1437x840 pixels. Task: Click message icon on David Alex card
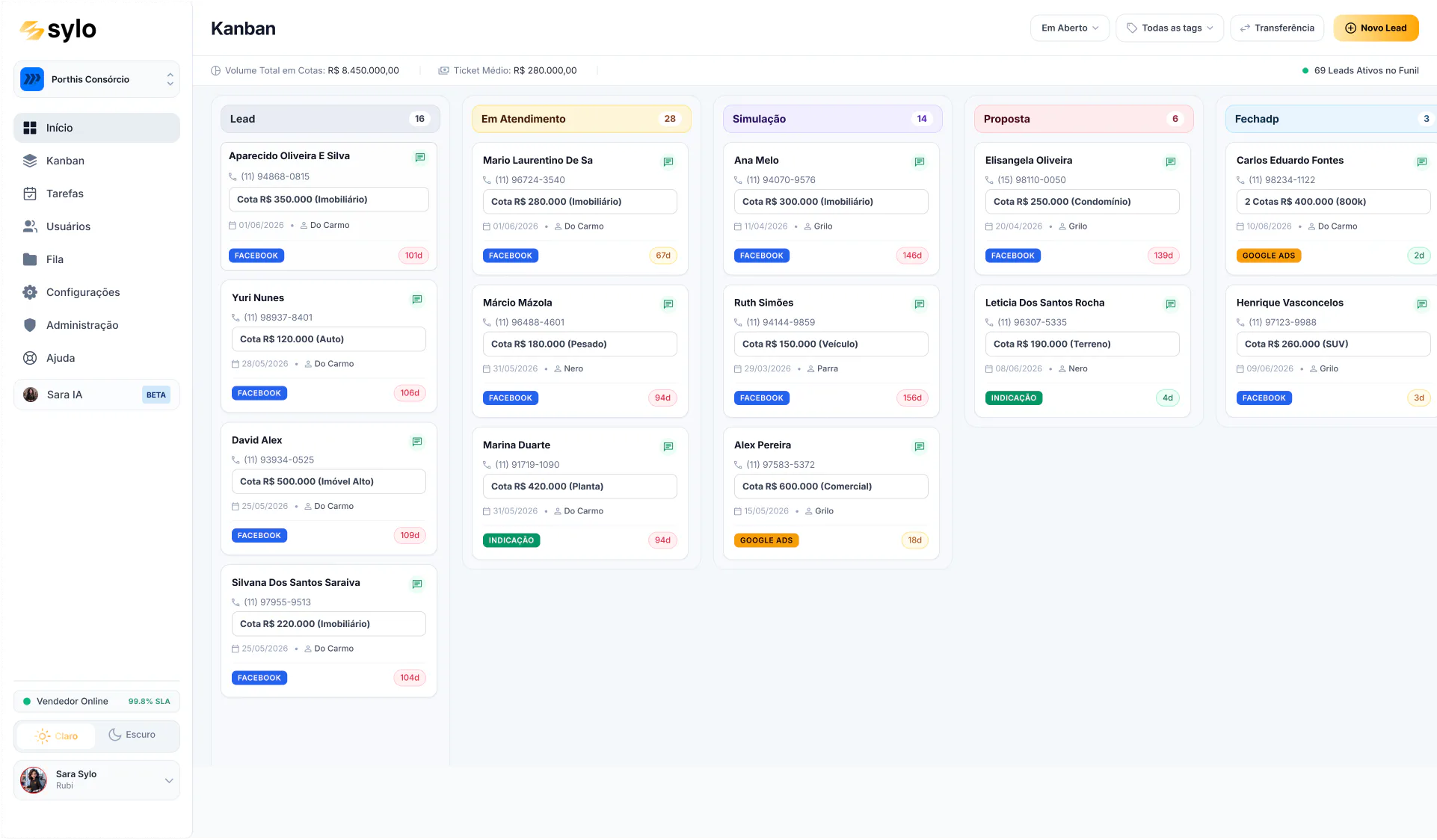pos(417,442)
